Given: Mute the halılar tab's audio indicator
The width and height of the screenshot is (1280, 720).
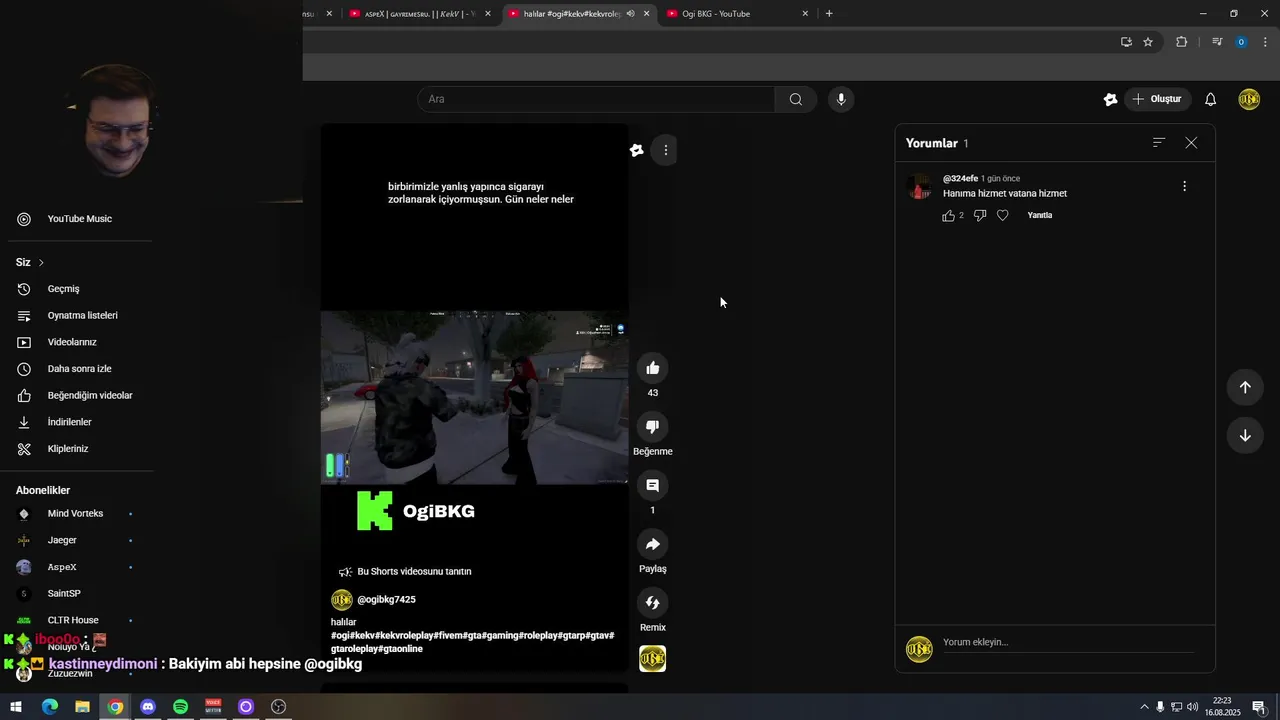Looking at the screenshot, I should tap(630, 14).
